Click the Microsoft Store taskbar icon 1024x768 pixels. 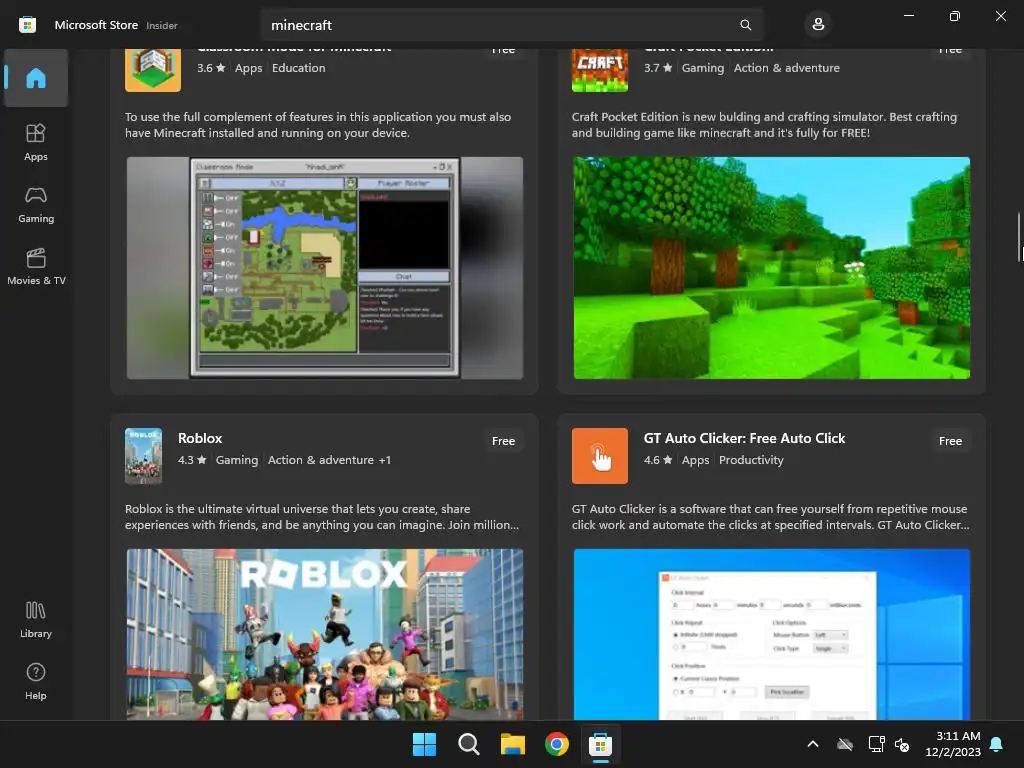tap(600, 744)
